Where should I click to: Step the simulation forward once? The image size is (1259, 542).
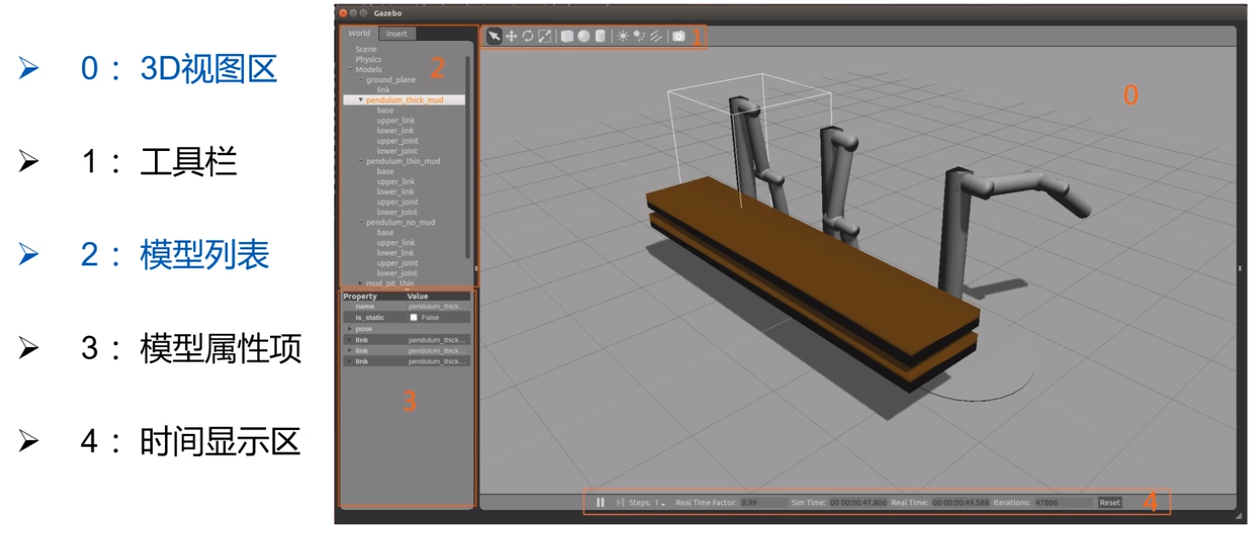pyautogui.click(x=620, y=502)
